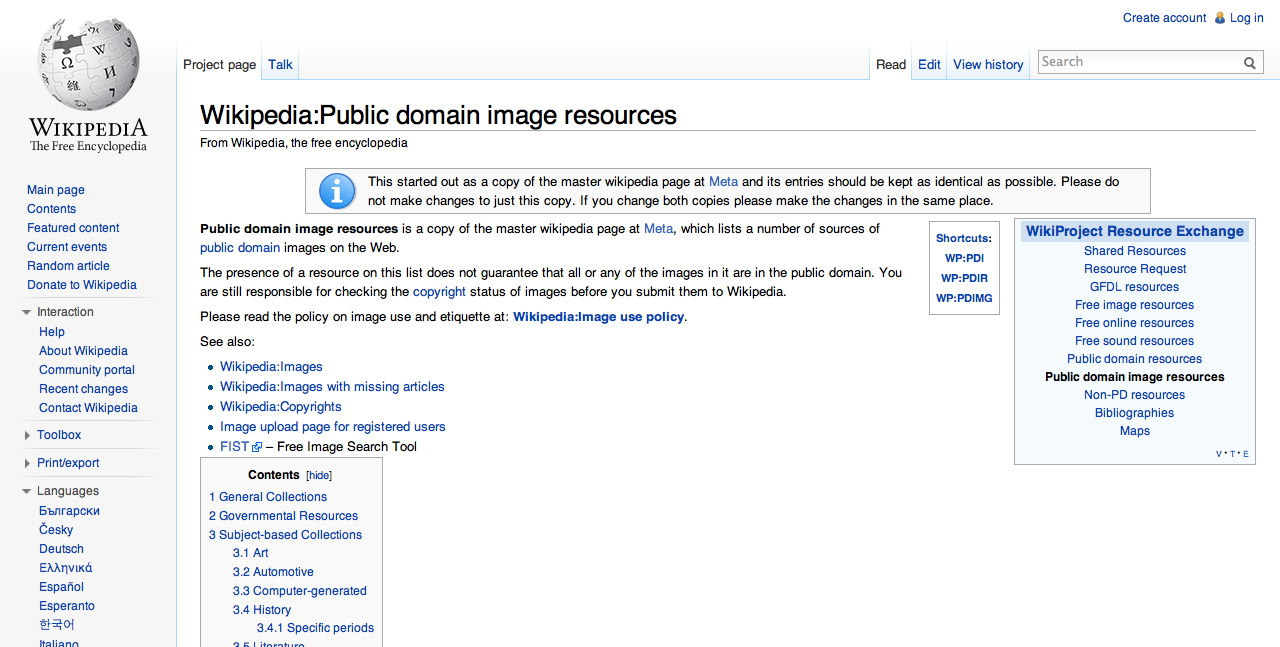This screenshot has width=1280, height=647.
Task: Click the WP:PDIMG shortcut
Action: pos(964,298)
